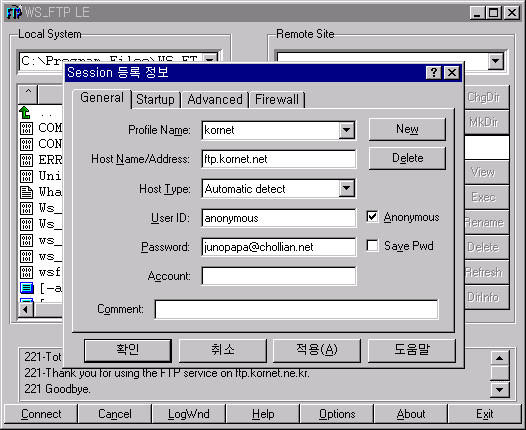Click the Host Name/Address input field
Image resolution: width=526 pixels, height=430 pixels.
(x=279, y=159)
